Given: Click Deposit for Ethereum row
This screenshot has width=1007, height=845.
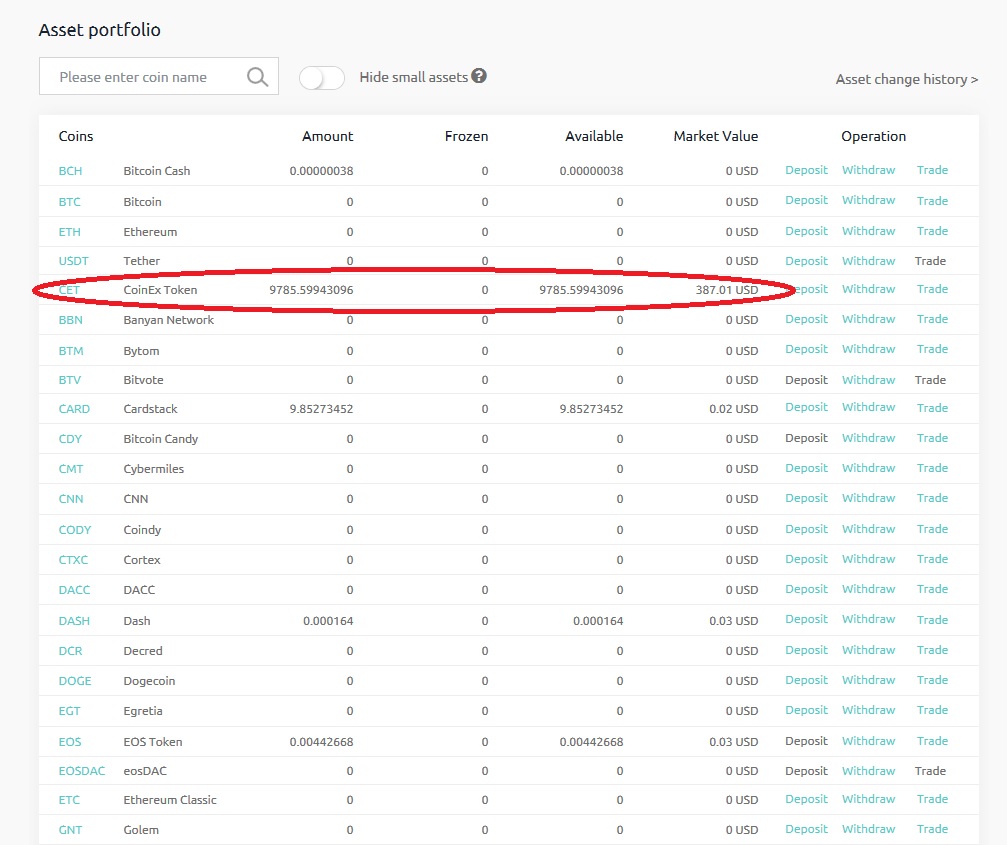Looking at the screenshot, I should pos(806,231).
